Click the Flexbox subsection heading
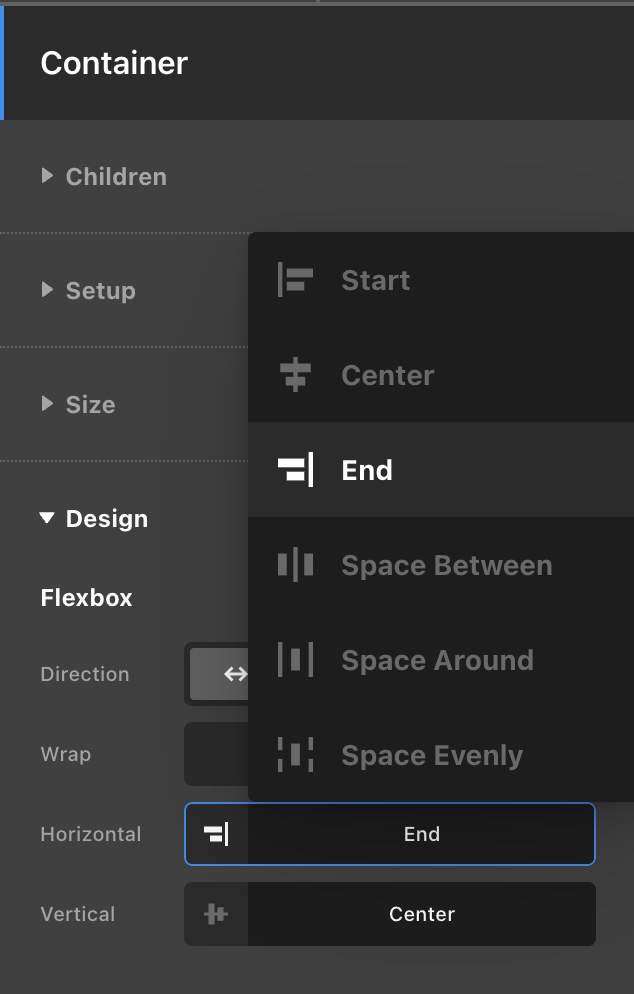The height and width of the screenshot is (994, 634). [x=86, y=598]
